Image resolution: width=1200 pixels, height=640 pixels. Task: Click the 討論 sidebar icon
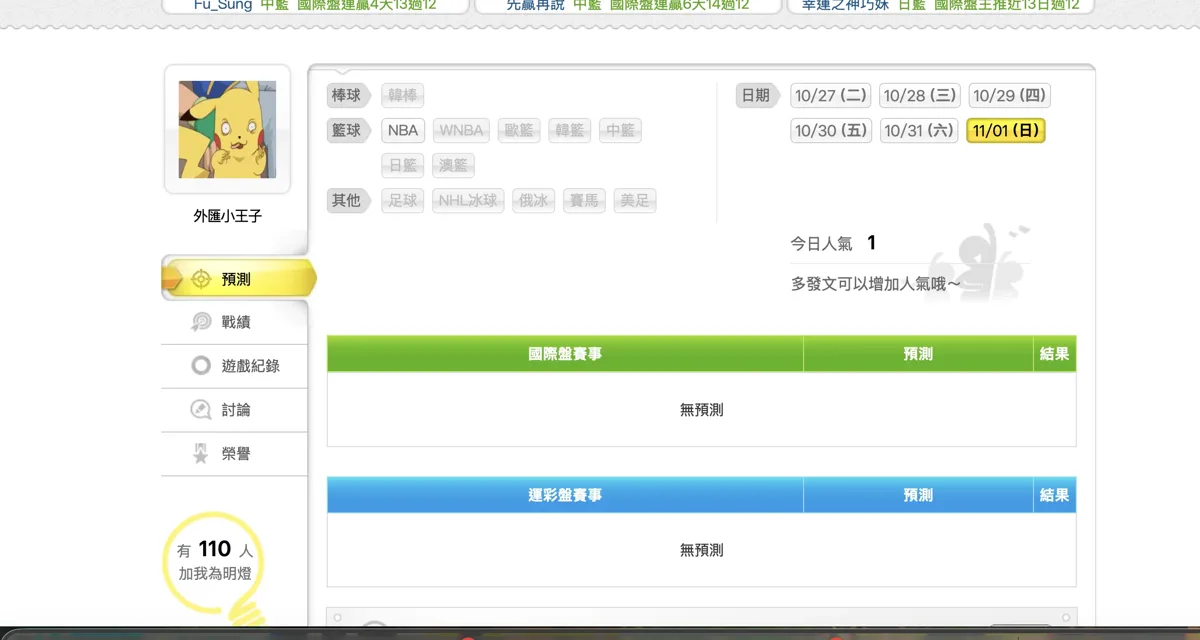coord(201,410)
